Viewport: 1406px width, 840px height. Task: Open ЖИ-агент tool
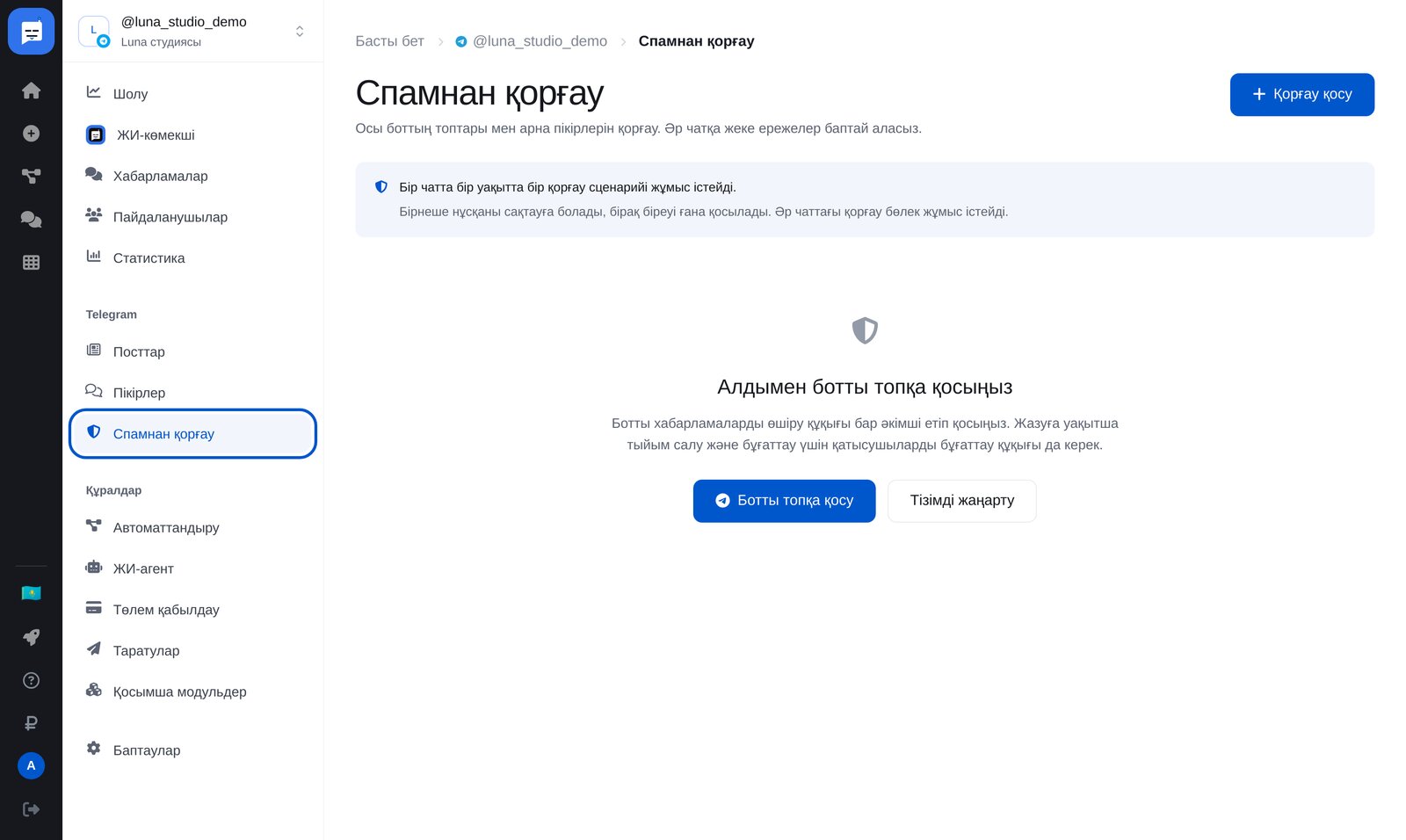click(x=192, y=568)
